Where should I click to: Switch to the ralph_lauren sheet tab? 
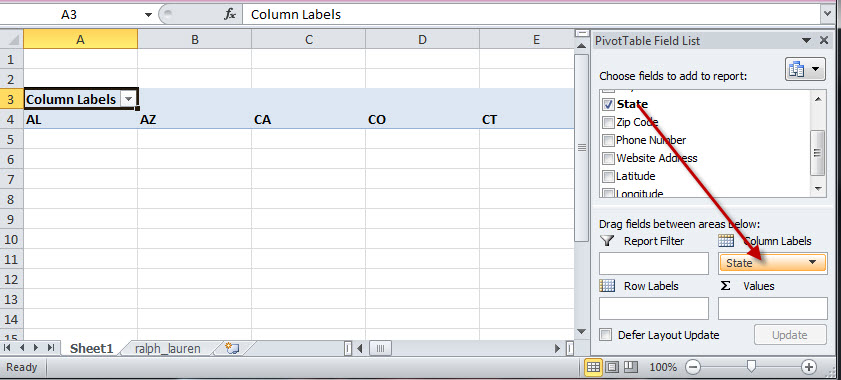(x=167, y=348)
